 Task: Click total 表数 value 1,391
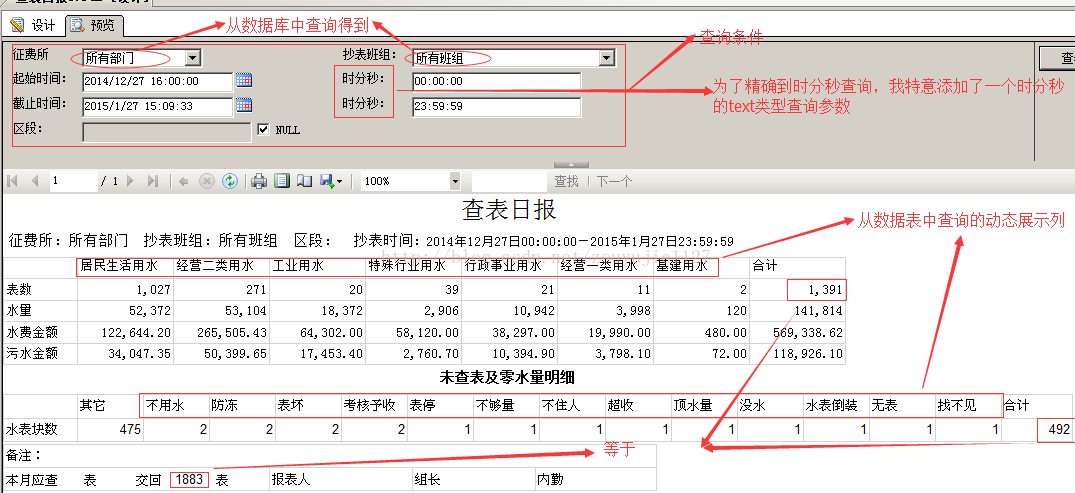coord(823,290)
